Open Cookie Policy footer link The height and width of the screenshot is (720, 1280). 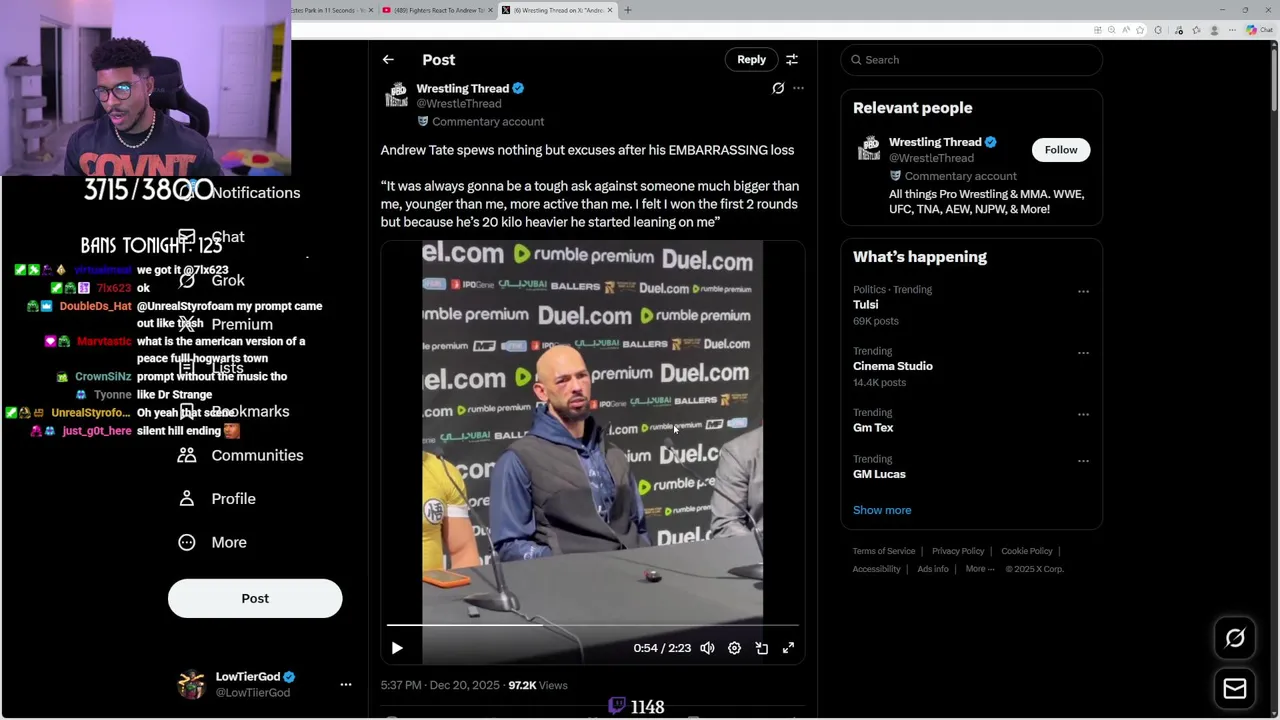click(1027, 551)
